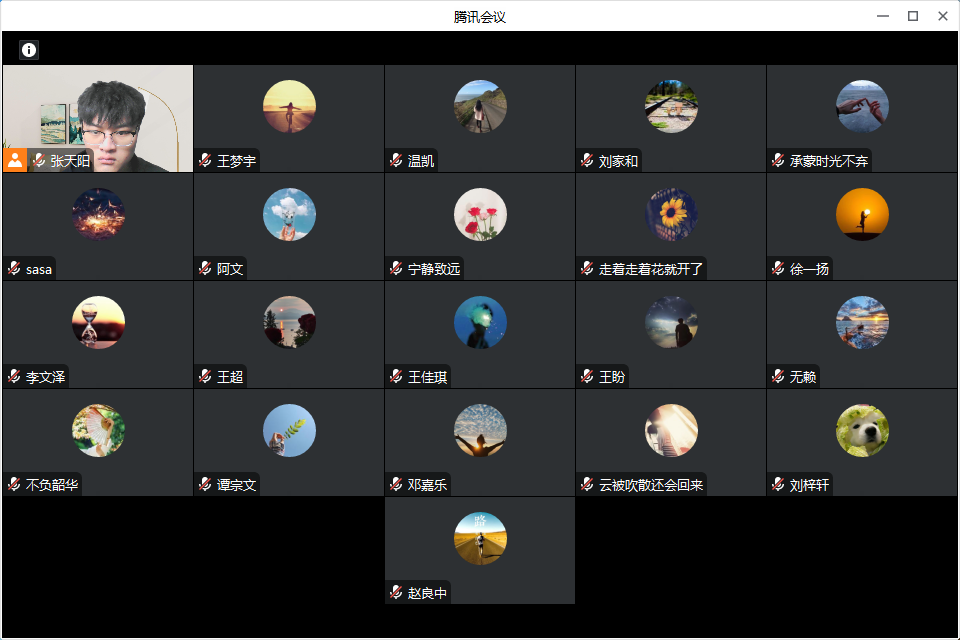Click muted microphone icon beside sasa
960x640 pixels.
coord(14,268)
